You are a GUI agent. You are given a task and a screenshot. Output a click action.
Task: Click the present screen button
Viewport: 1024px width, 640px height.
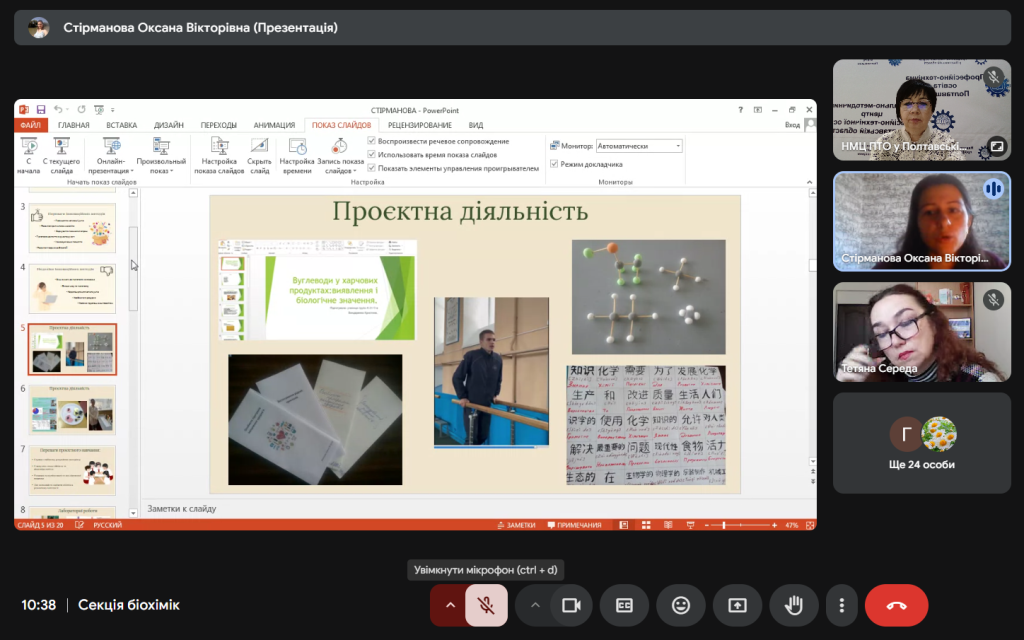(x=738, y=605)
